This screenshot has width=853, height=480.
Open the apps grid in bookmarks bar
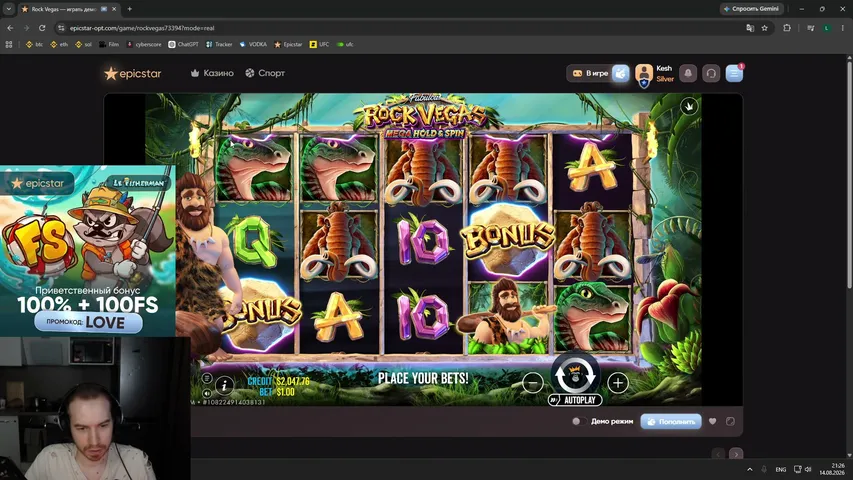[x=9, y=45]
